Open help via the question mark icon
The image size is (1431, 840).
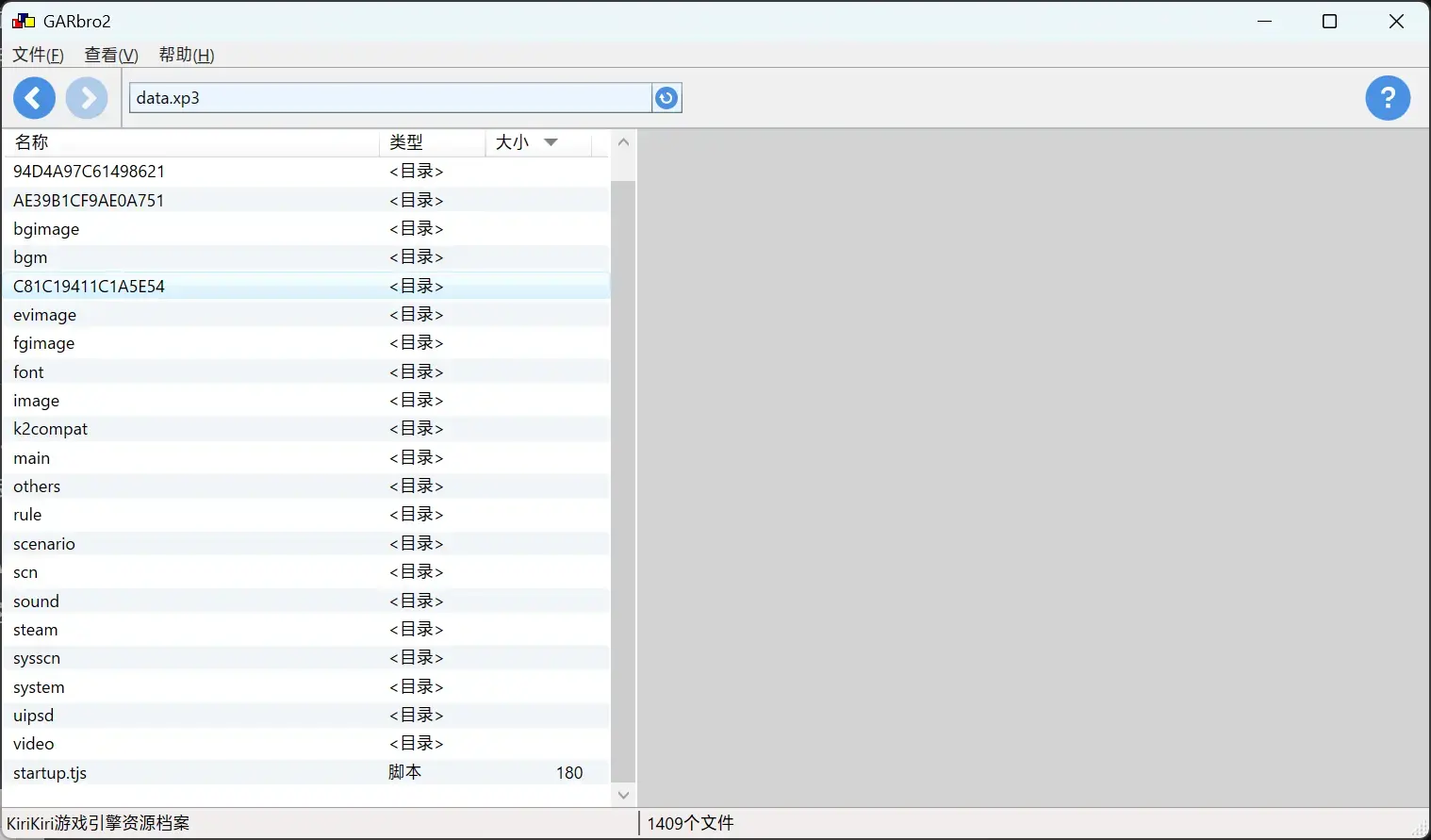[1388, 98]
